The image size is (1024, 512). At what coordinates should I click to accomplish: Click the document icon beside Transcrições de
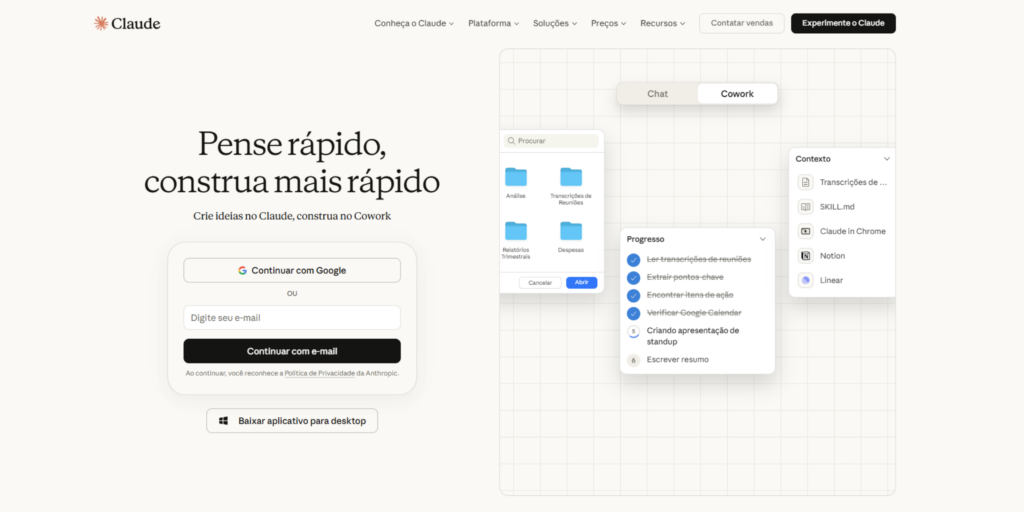805,182
